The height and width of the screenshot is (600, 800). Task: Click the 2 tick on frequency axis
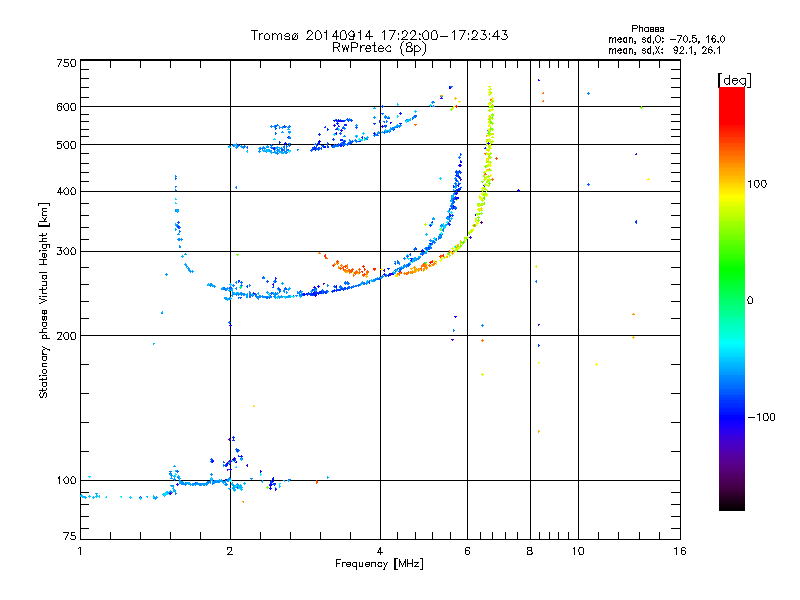[230, 551]
